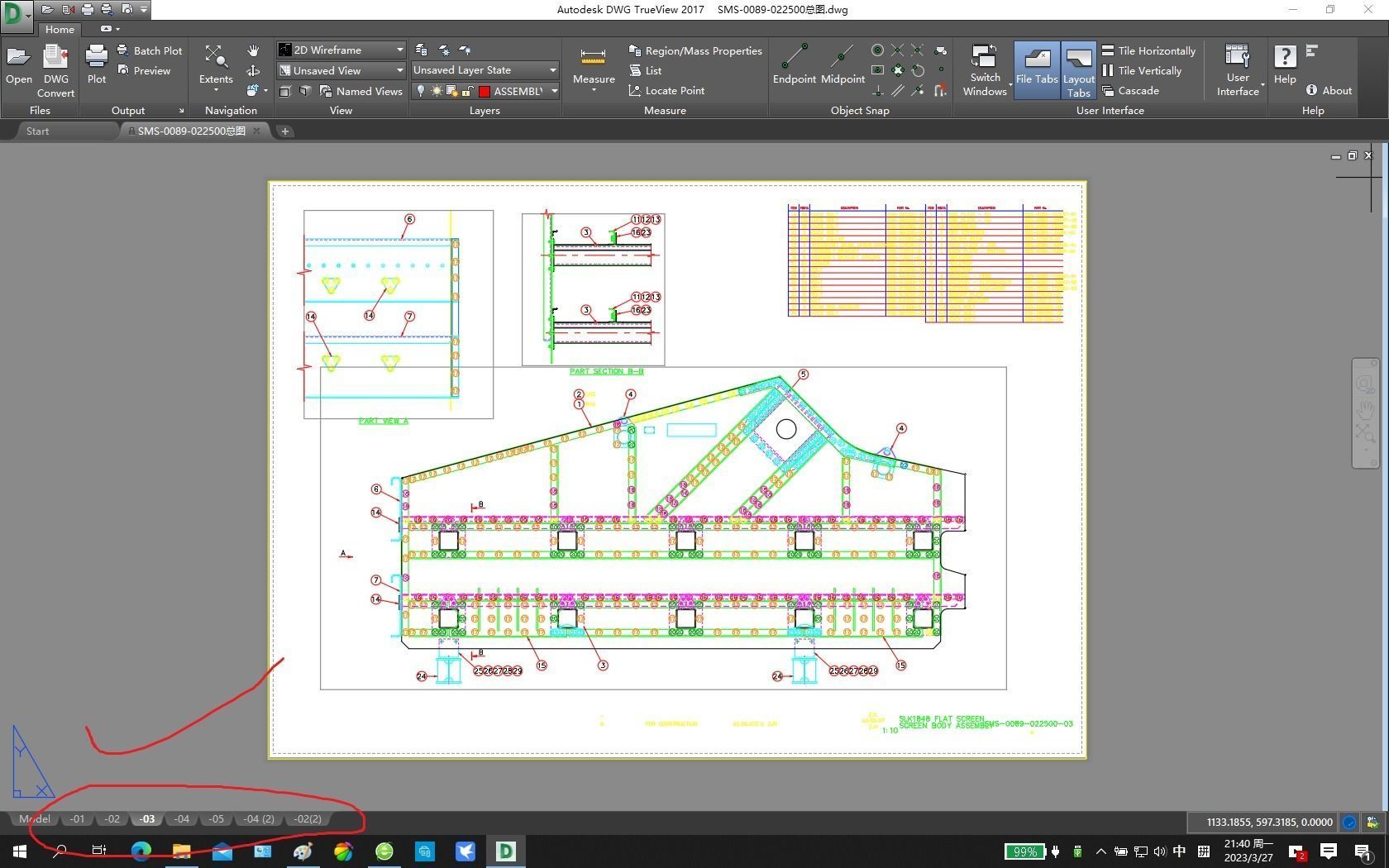The width and height of the screenshot is (1389, 868).
Task: Activate the Pan hand tool
Action: click(253, 50)
